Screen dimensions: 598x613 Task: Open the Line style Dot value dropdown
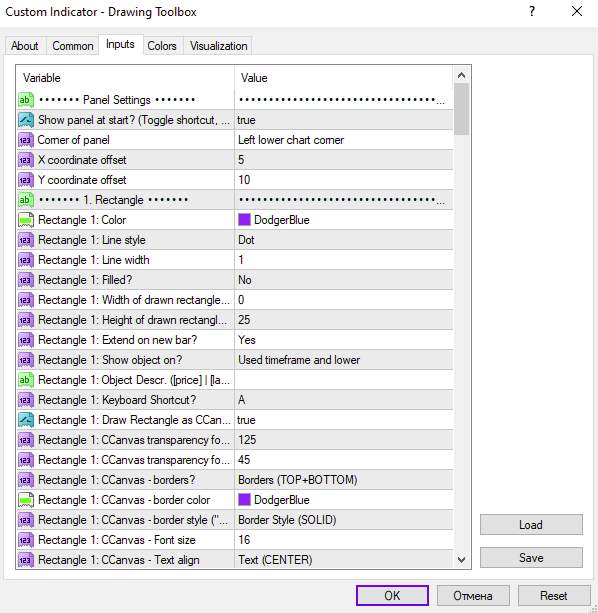344,240
